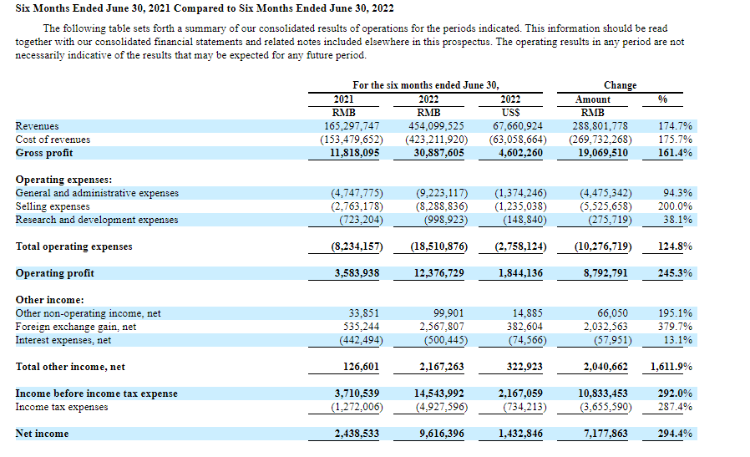The image size is (750, 457).
Task: Select the (18,510,876) total expenses value
Action: 439,247
